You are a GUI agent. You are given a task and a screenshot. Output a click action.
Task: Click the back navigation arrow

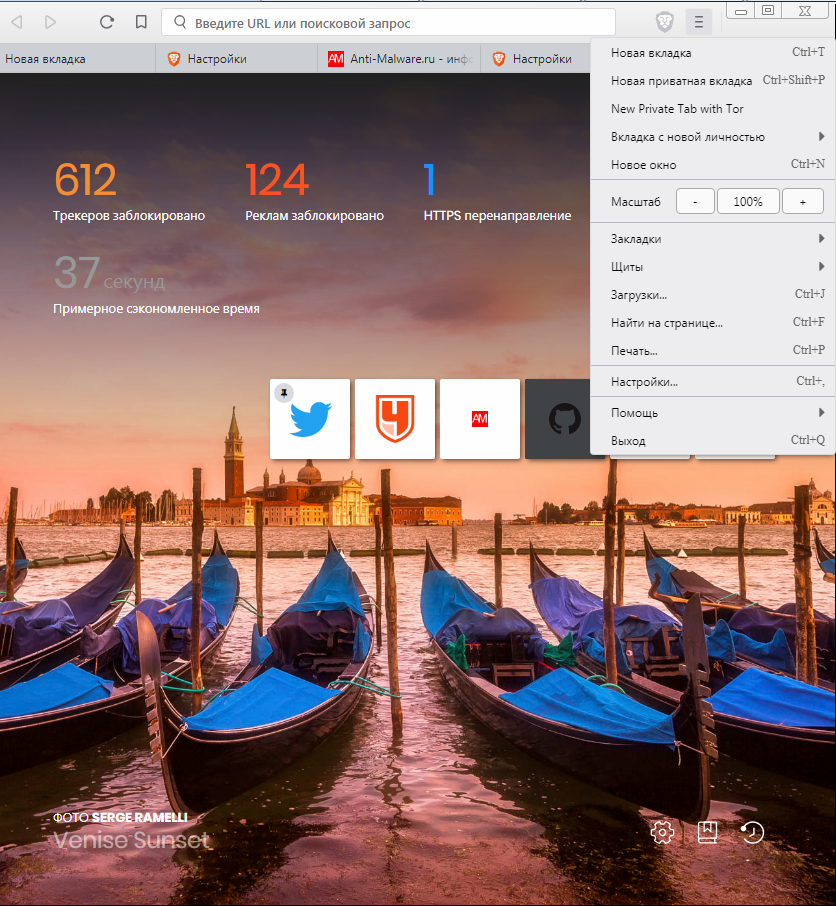(17, 22)
